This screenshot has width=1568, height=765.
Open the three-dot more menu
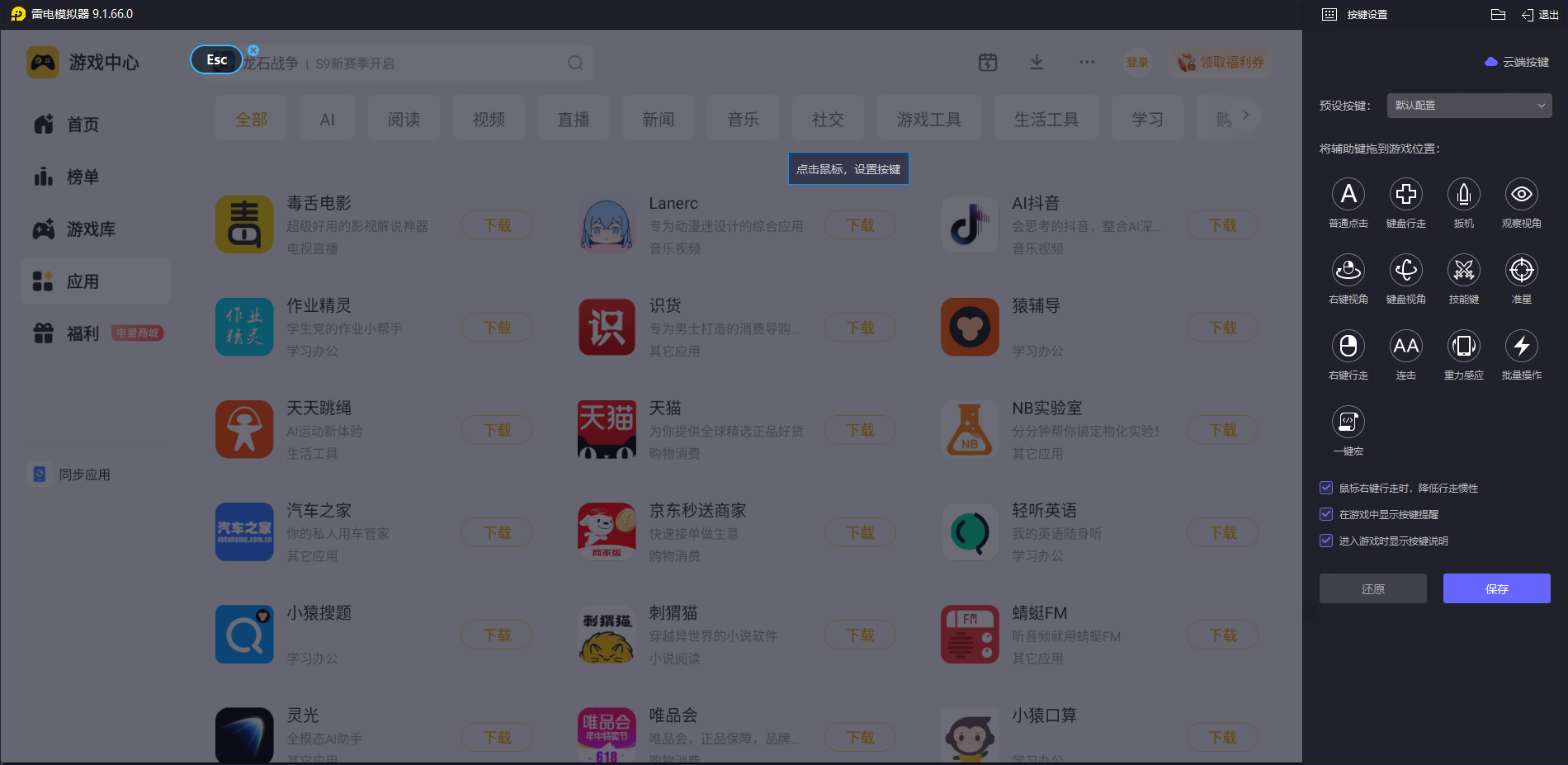click(1087, 62)
